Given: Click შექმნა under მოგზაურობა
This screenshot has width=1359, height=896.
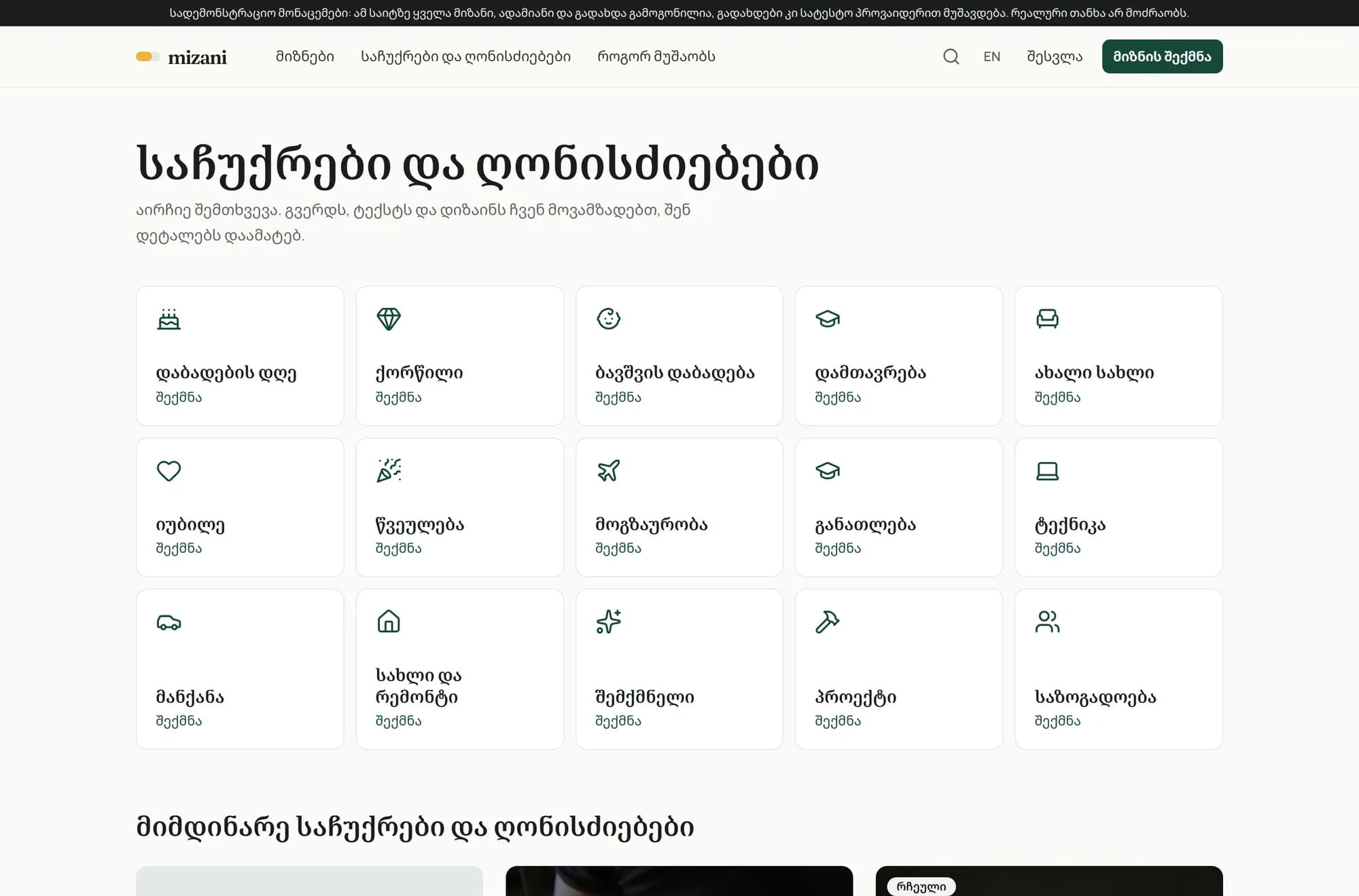Looking at the screenshot, I should [x=618, y=548].
